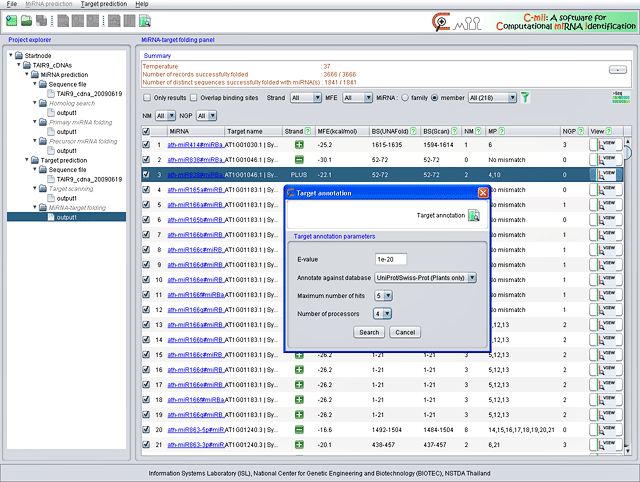
Task: Click the Cancel button in the dialog
Action: click(x=405, y=332)
